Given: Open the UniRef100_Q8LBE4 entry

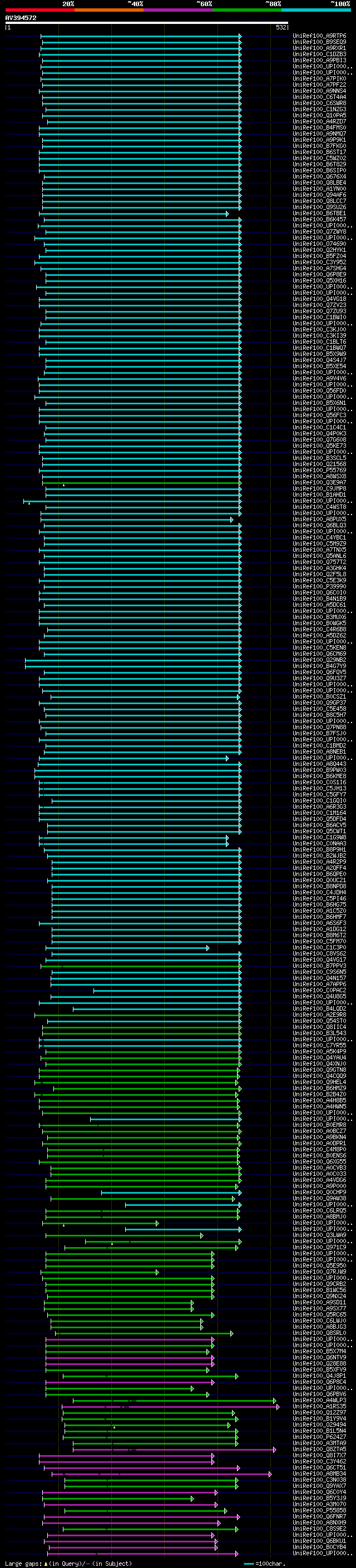Looking at the screenshot, I should (319, 182).
